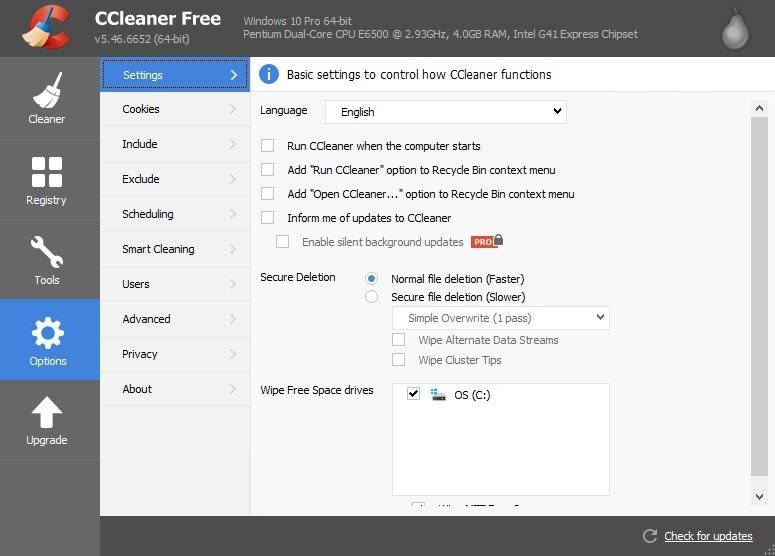Check Add "Run CCleaner" option to Recycle Bin
The height and width of the screenshot is (556, 775).
click(x=267, y=170)
